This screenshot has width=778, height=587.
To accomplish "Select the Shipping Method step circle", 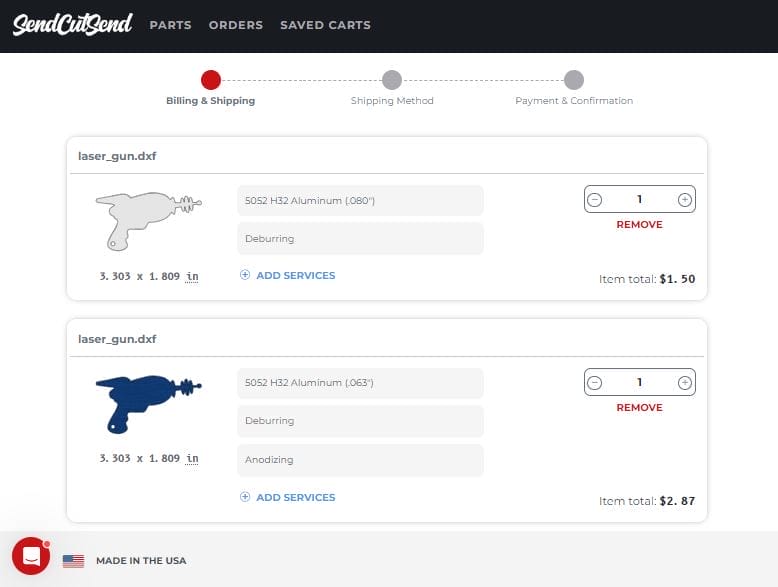I will pos(392,80).
